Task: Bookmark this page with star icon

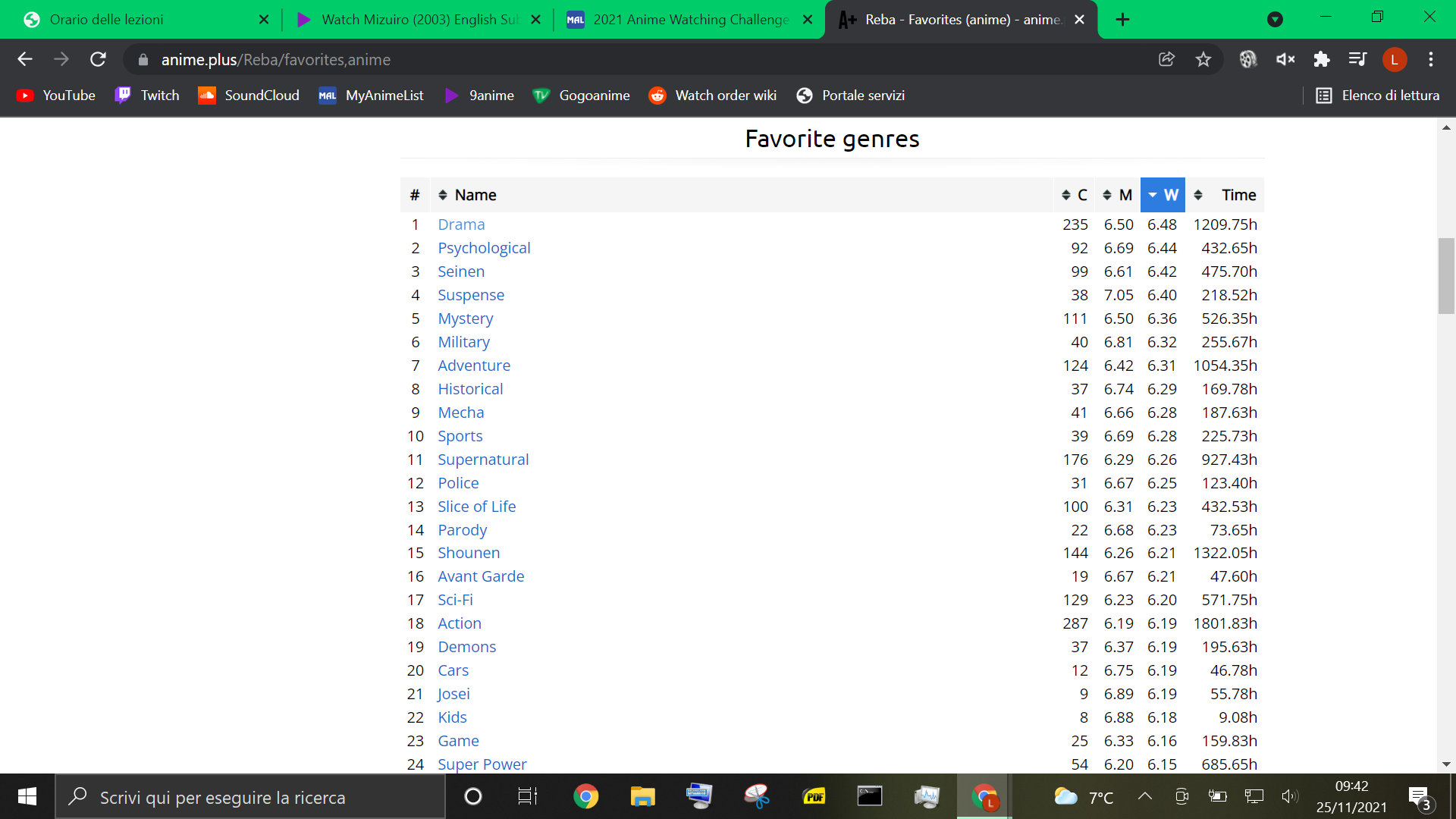Action: click(x=1203, y=59)
